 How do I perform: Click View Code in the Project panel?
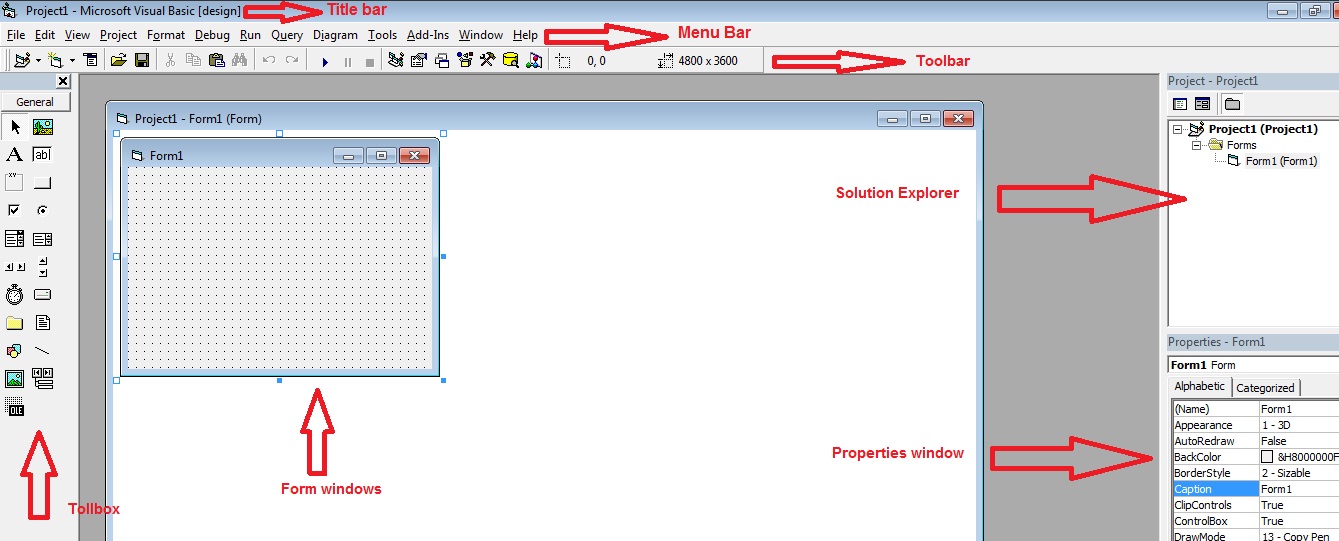click(x=1180, y=104)
